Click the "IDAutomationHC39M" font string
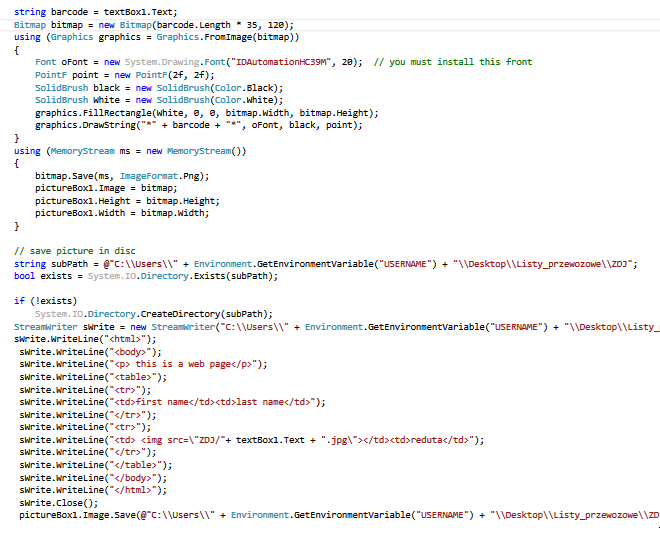The height and width of the screenshot is (534, 660). coord(281,62)
